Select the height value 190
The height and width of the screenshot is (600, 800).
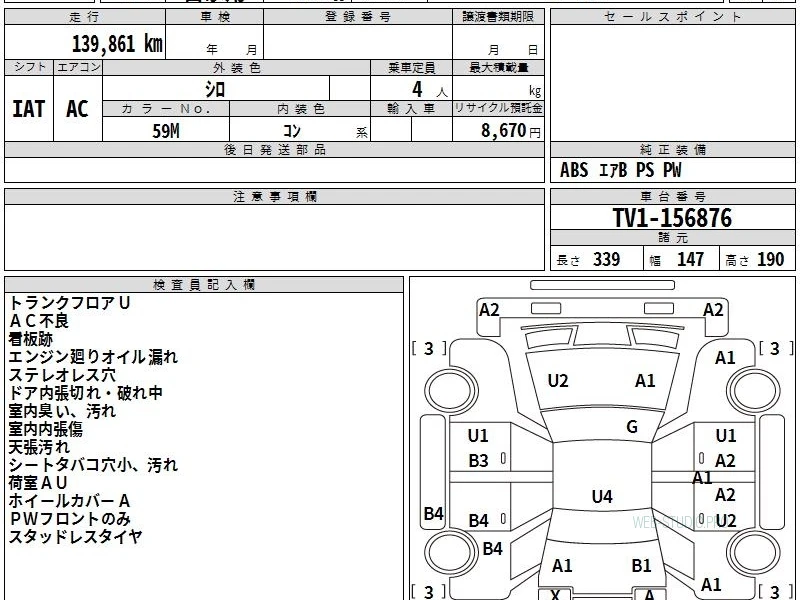[770, 259]
